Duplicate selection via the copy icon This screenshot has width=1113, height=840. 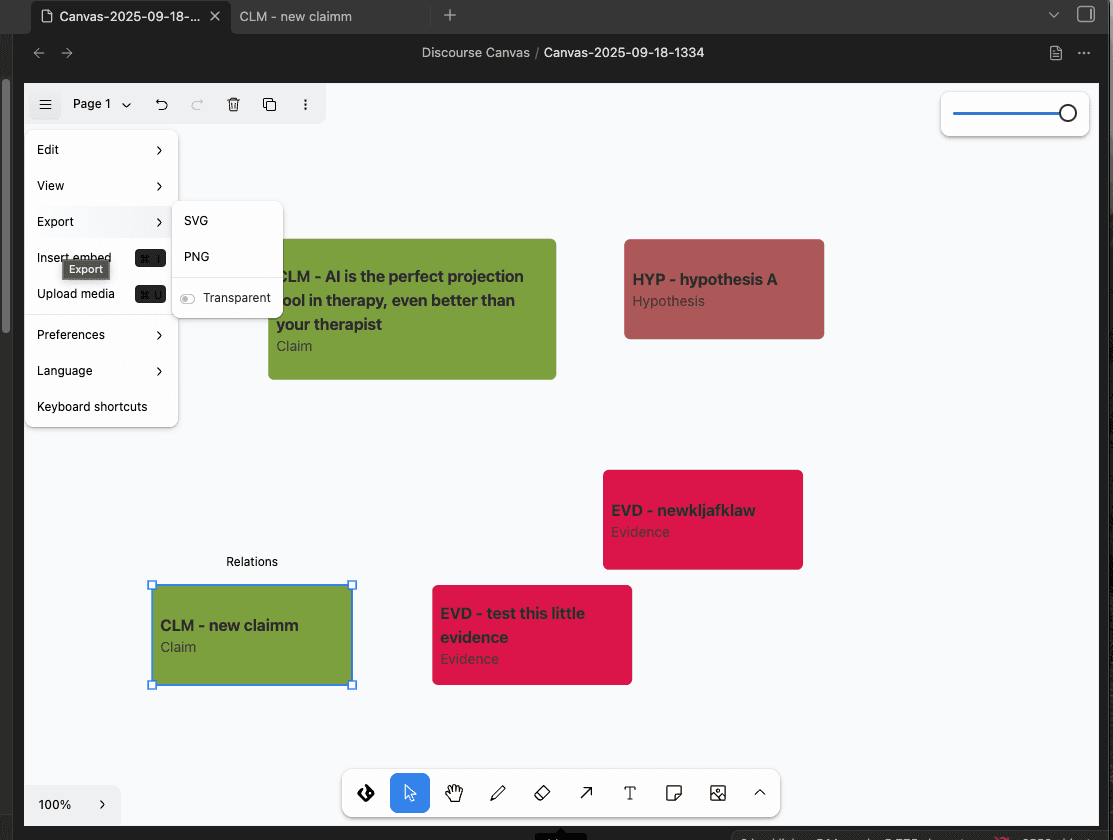pos(269,104)
